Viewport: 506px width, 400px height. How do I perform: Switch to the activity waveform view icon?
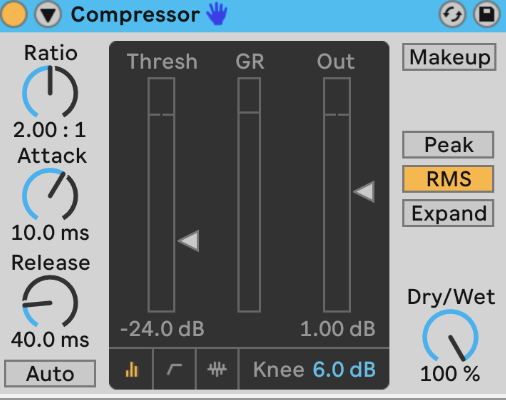[217, 369]
